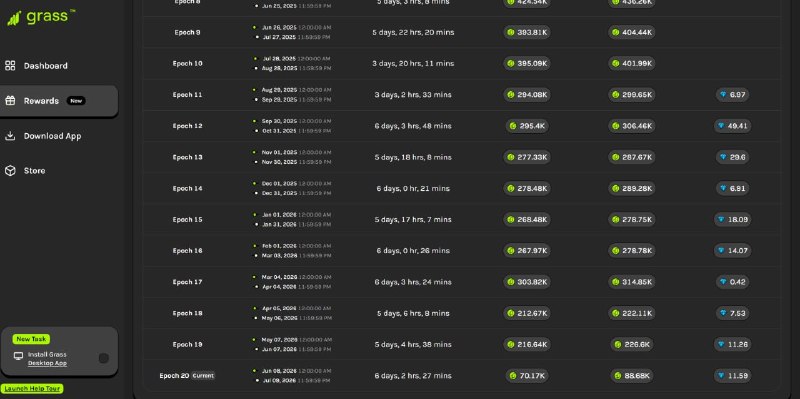This screenshot has height=399, width=800.
Task: Click the New badge beside Rewards
Action: tap(76, 101)
